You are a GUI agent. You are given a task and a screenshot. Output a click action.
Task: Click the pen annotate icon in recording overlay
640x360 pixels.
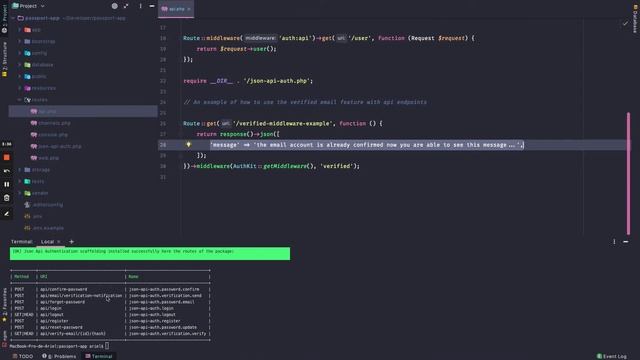click(7, 213)
